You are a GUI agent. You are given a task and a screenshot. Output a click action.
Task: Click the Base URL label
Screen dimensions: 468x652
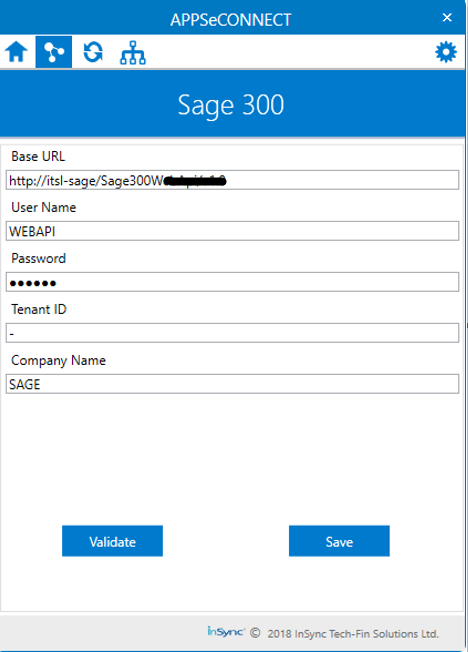38,156
